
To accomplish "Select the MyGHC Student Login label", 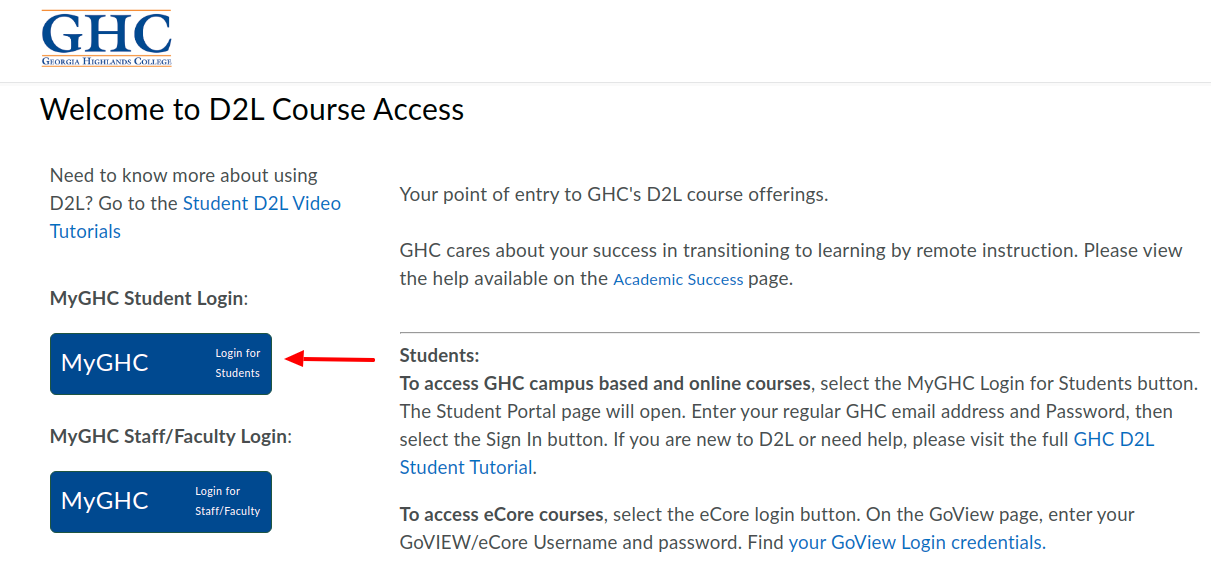I will pos(147,298).
